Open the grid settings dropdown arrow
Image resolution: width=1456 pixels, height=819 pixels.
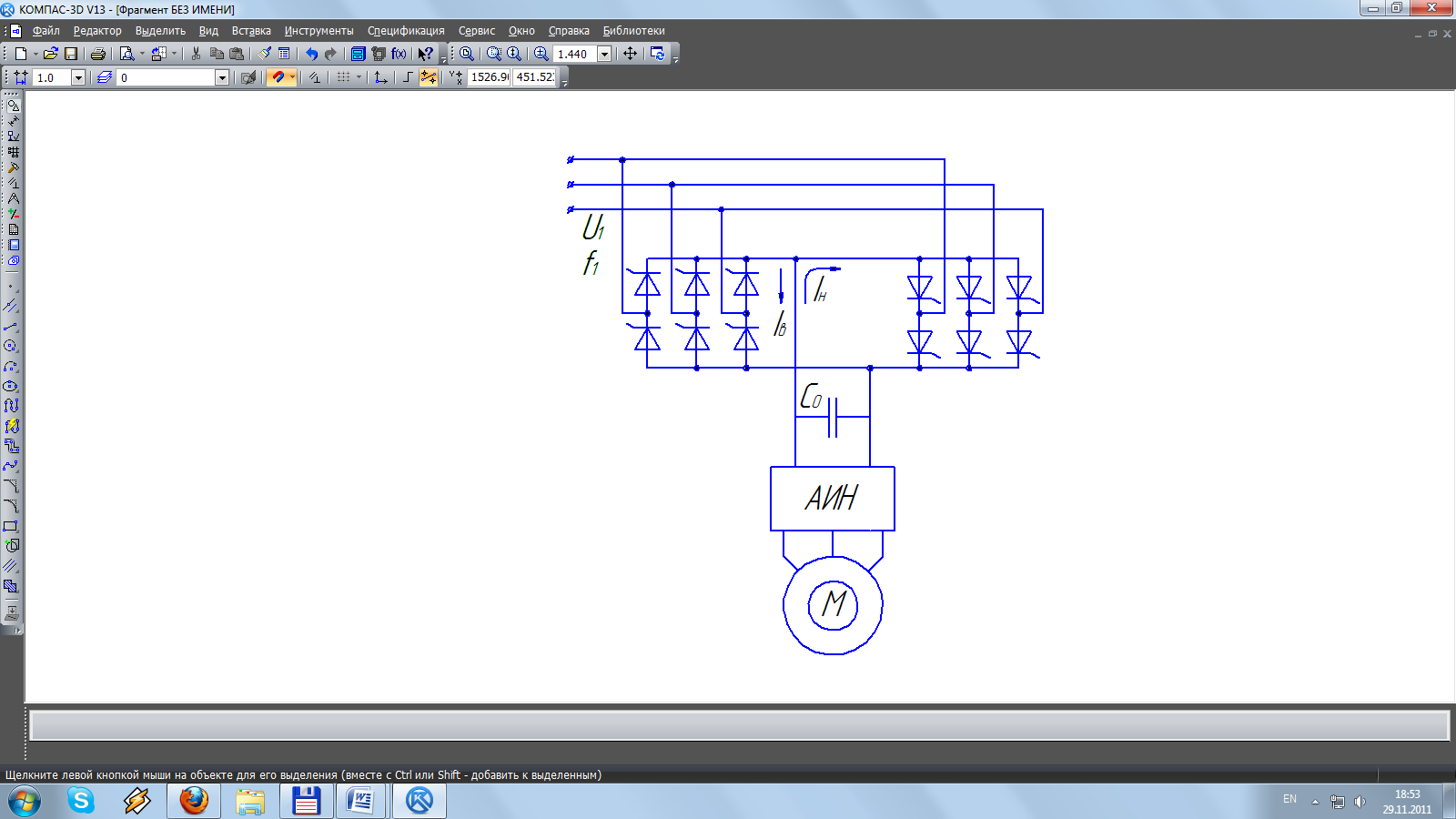[x=359, y=77]
